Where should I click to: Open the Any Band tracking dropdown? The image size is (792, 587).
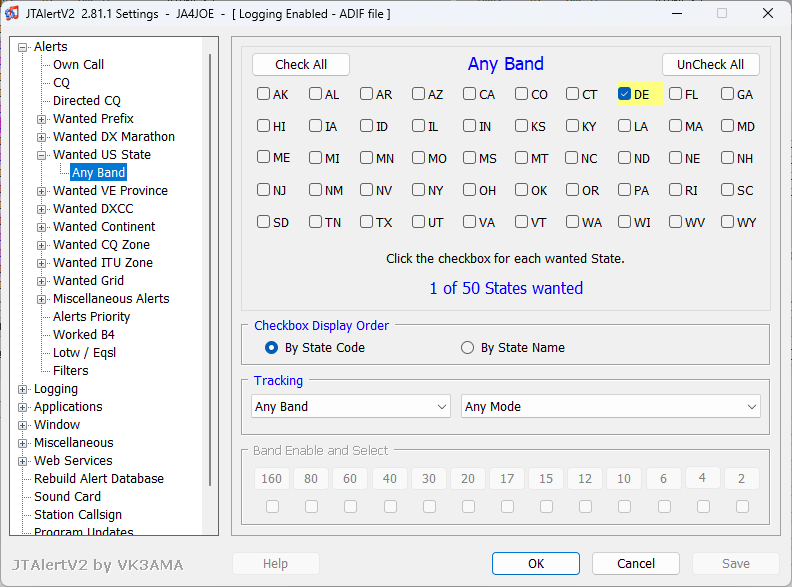(351, 407)
